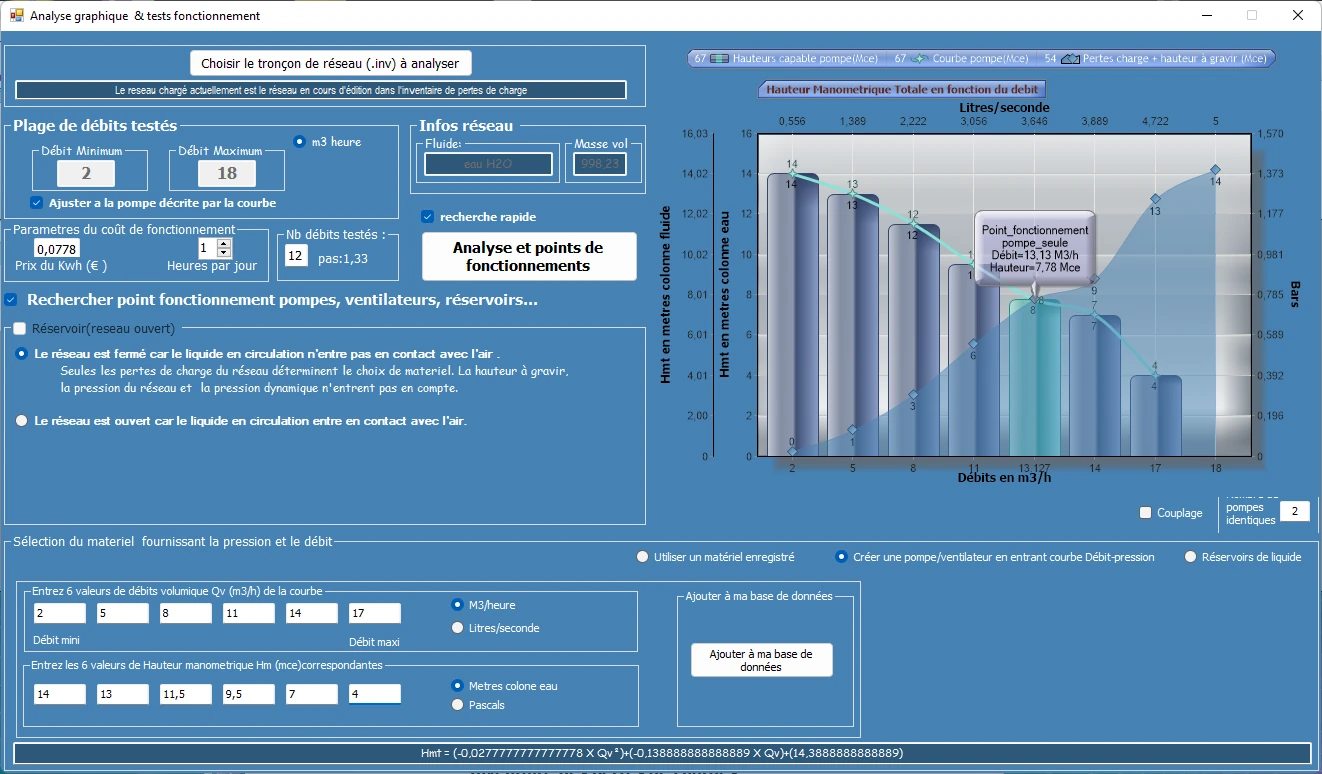The width and height of the screenshot is (1322, 774).
Task: Click the flow value field showing 11
Action: click(x=249, y=613)
